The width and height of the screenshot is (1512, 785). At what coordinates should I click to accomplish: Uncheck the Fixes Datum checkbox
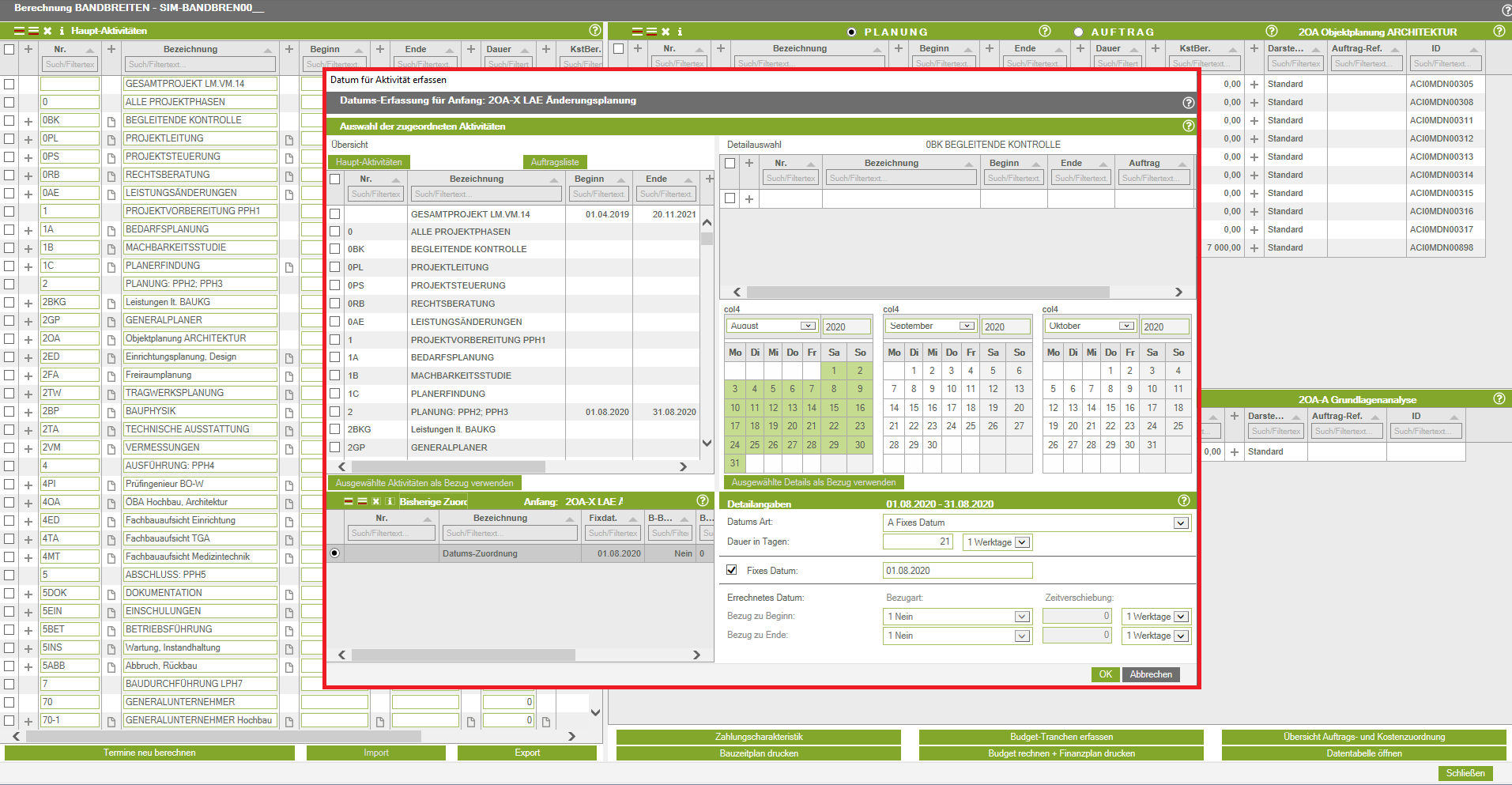(x=732, y=570)
